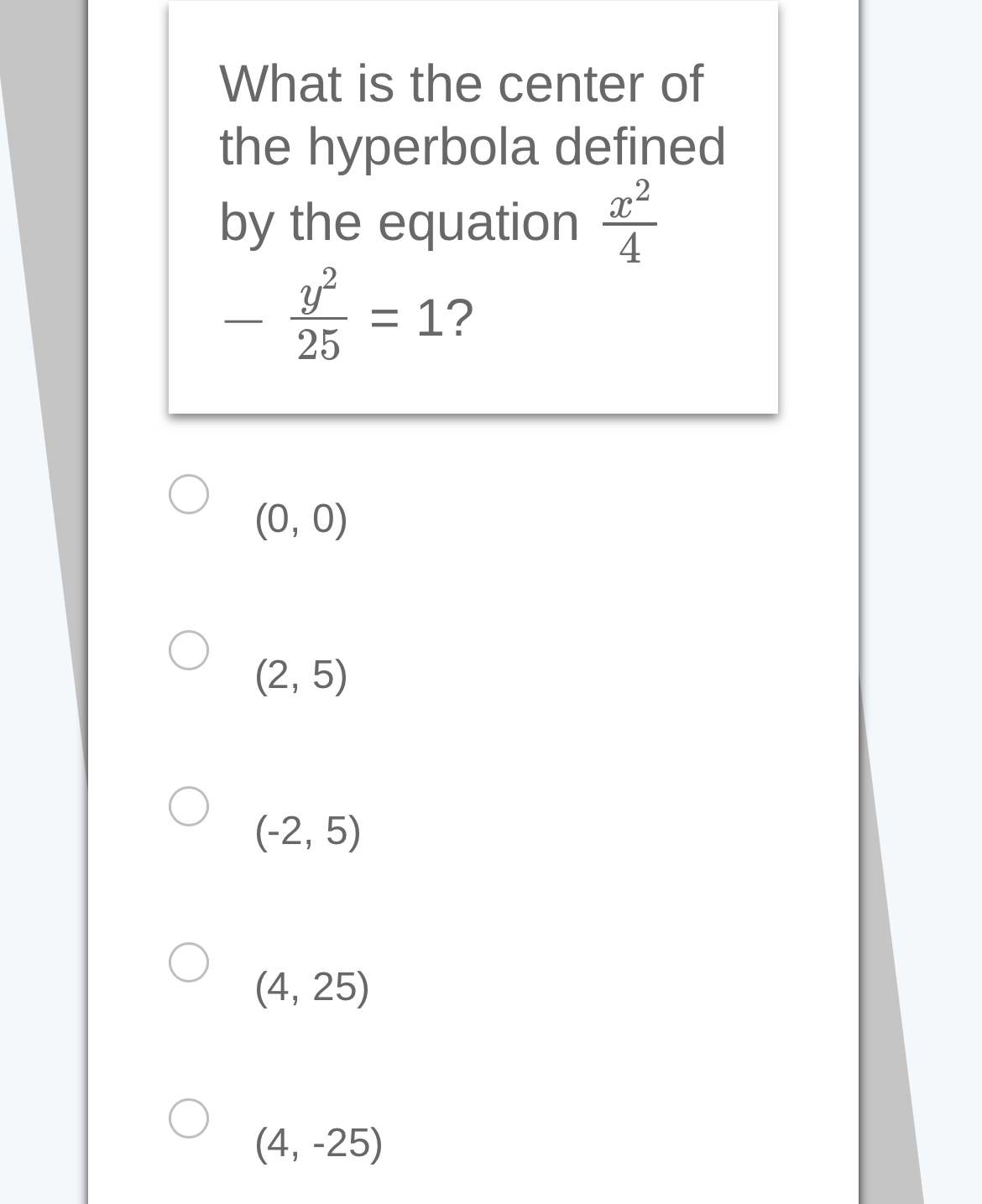Click the question mark in the prompt

pos(462,315)
